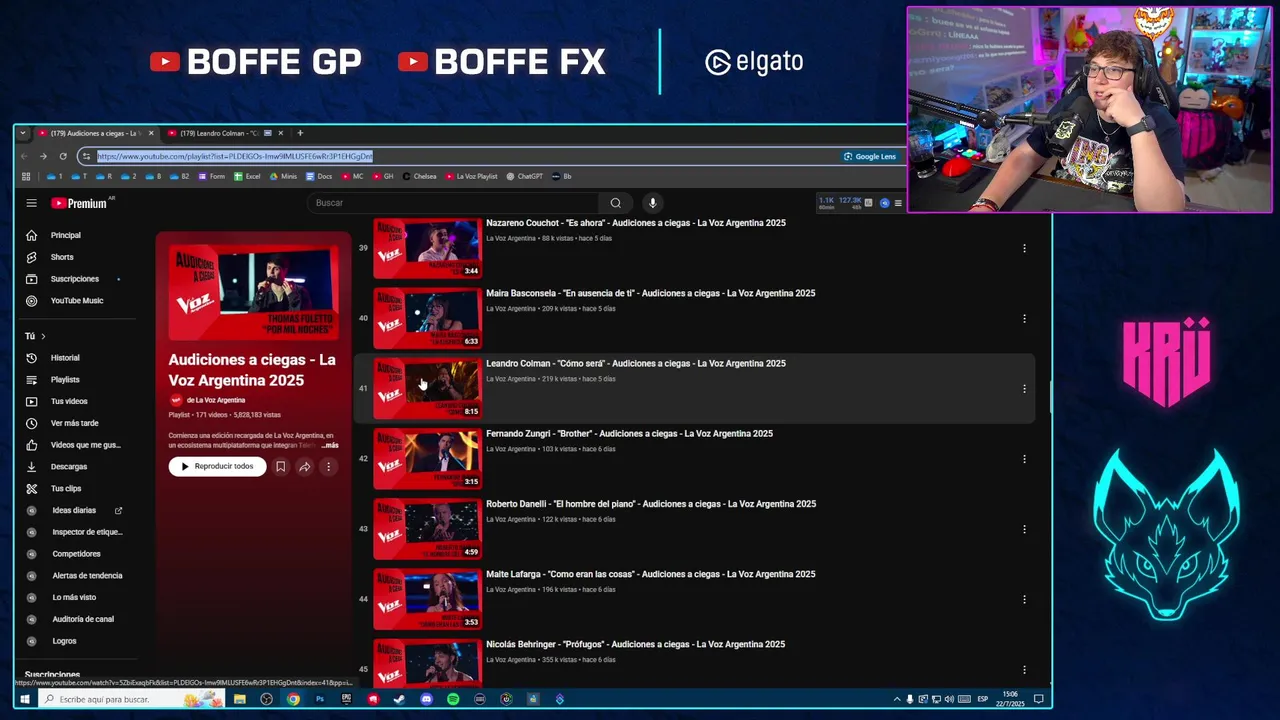
Task: Switch to the Leandro Colman tab
Action: [x=219, y=133]
